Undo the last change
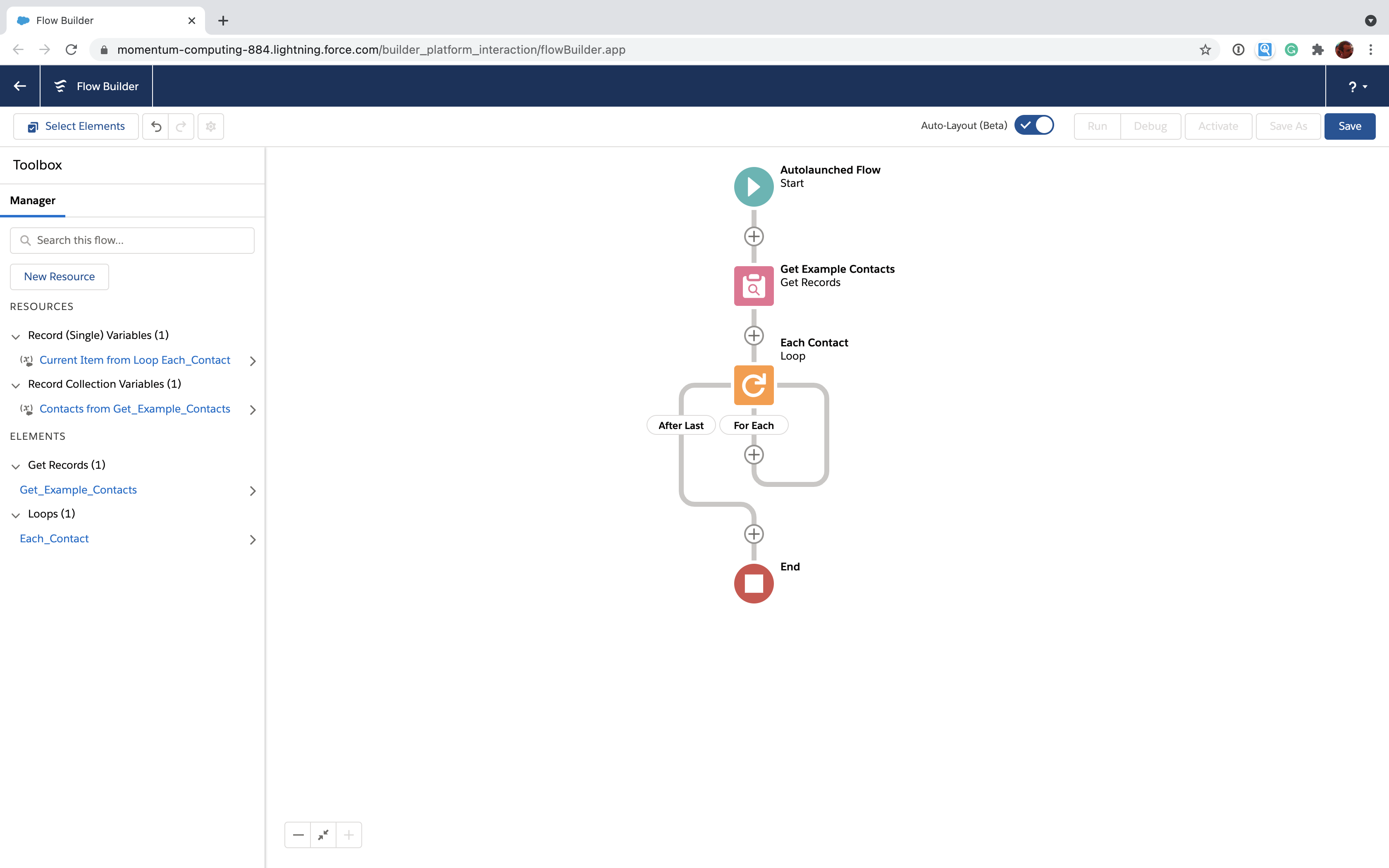Viewport: 1389px width, 868px height. (x=155, y=126)
